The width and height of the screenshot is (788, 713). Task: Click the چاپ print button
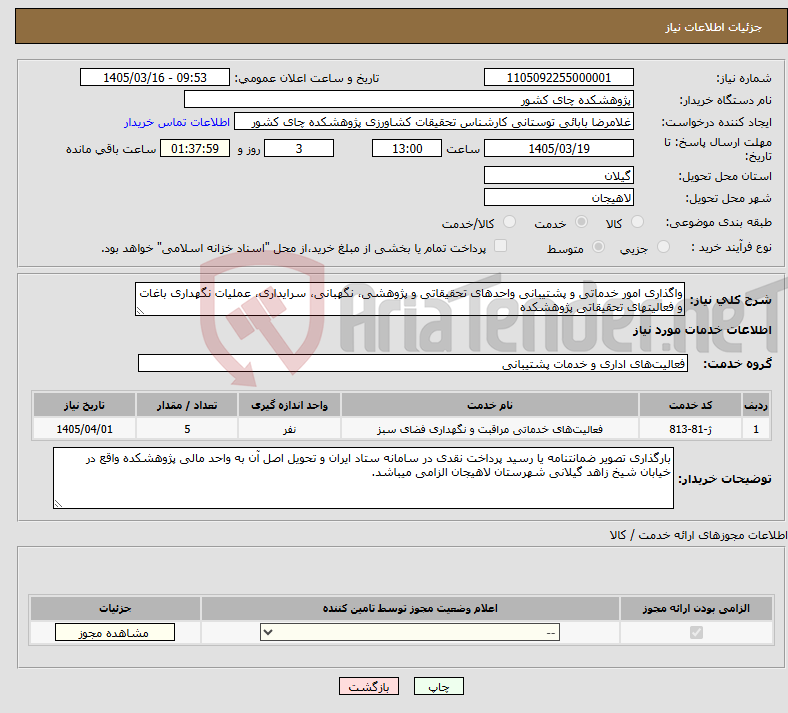point(439,686)
